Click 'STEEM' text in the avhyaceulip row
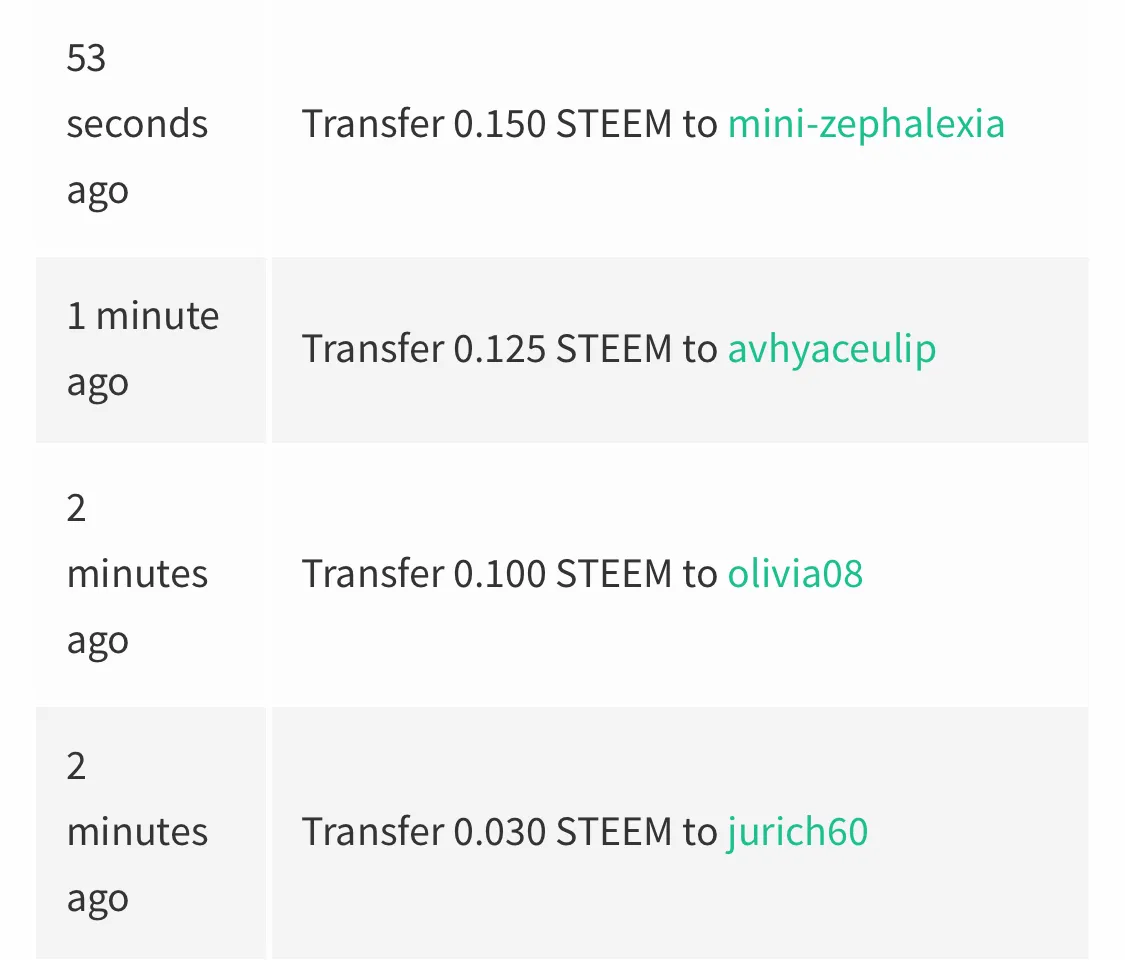Screen dimensions: 1125x960 (614, 349)
